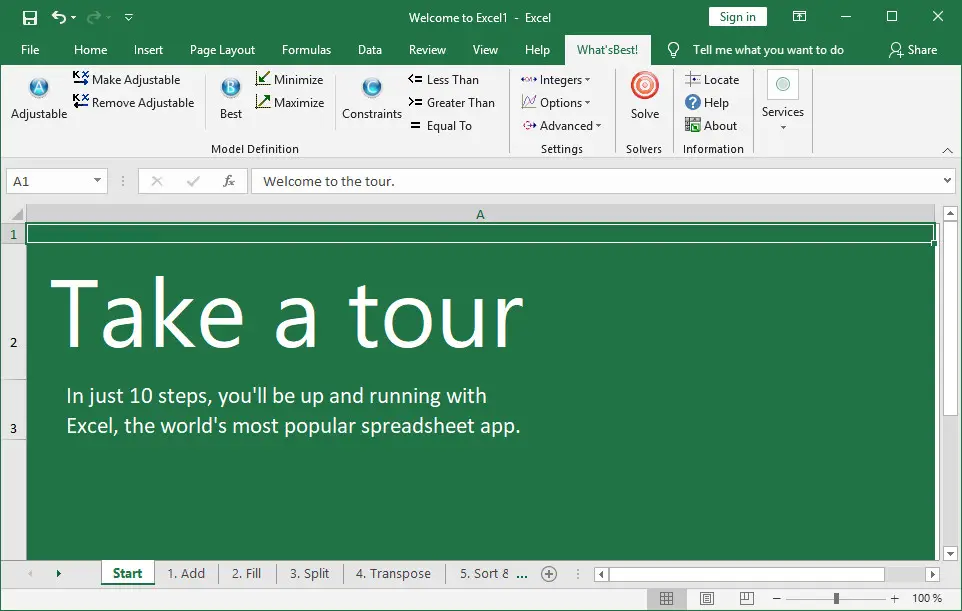Click the Adjustable button with A icon

(x=39, y=98)
